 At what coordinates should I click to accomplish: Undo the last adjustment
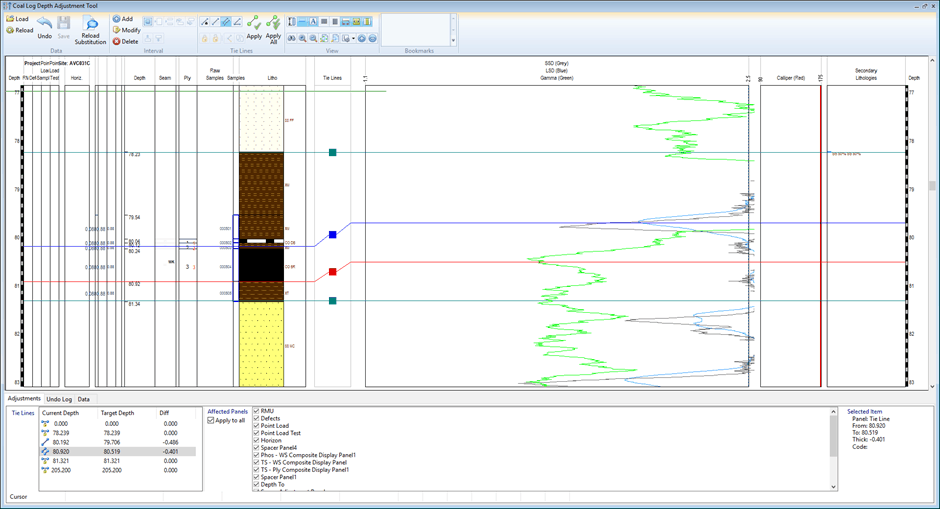pyautogui.click(x=44, y=26)
